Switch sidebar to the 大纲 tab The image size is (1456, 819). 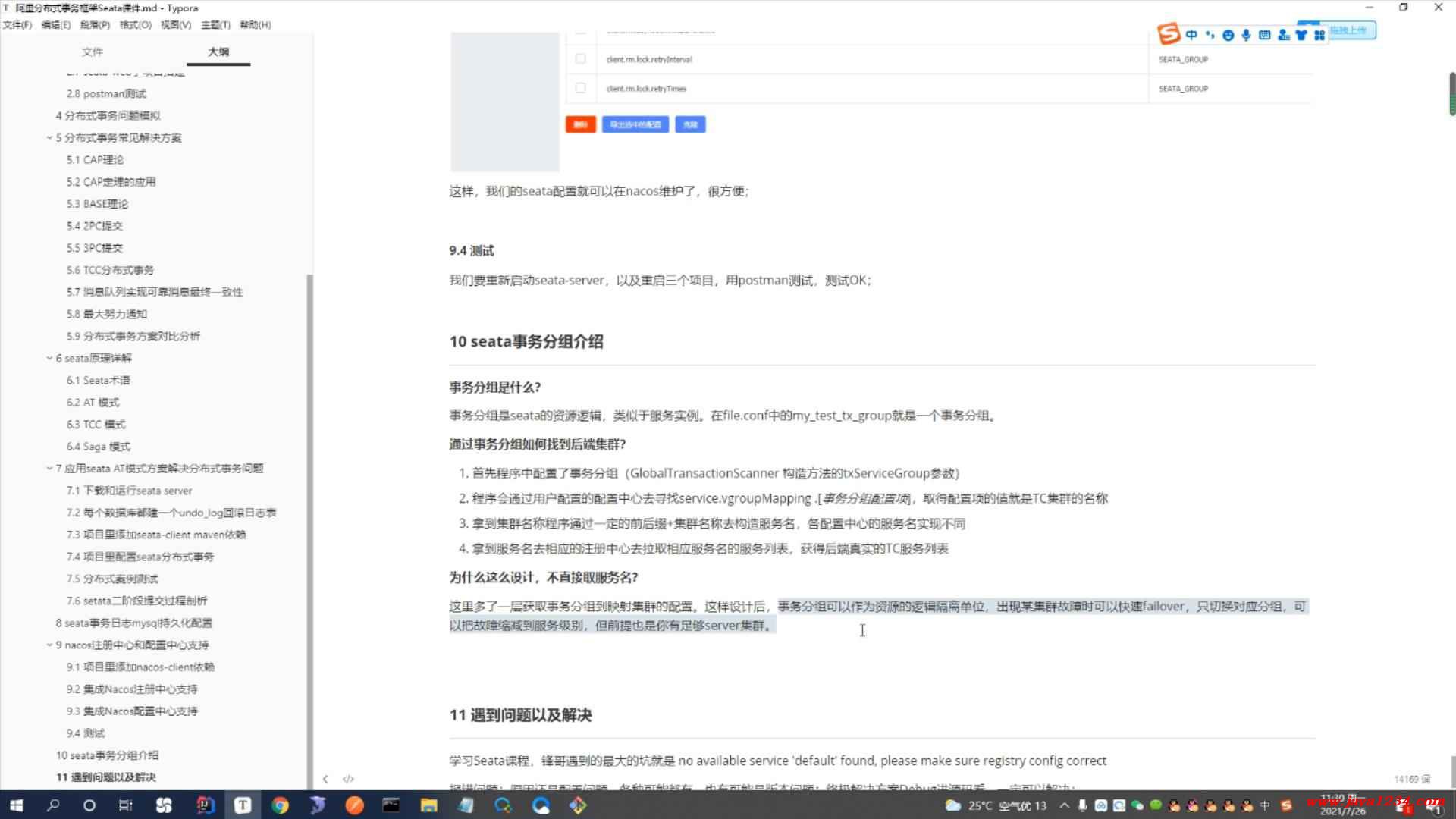point(218,52)
